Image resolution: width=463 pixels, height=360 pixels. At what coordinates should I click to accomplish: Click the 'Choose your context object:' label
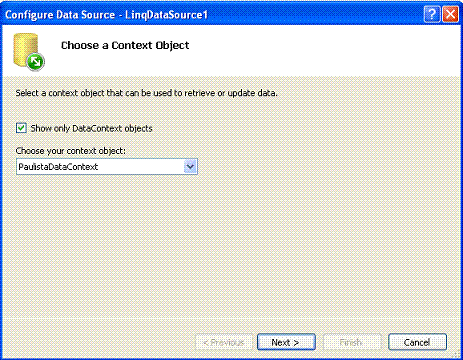(71, 151)
